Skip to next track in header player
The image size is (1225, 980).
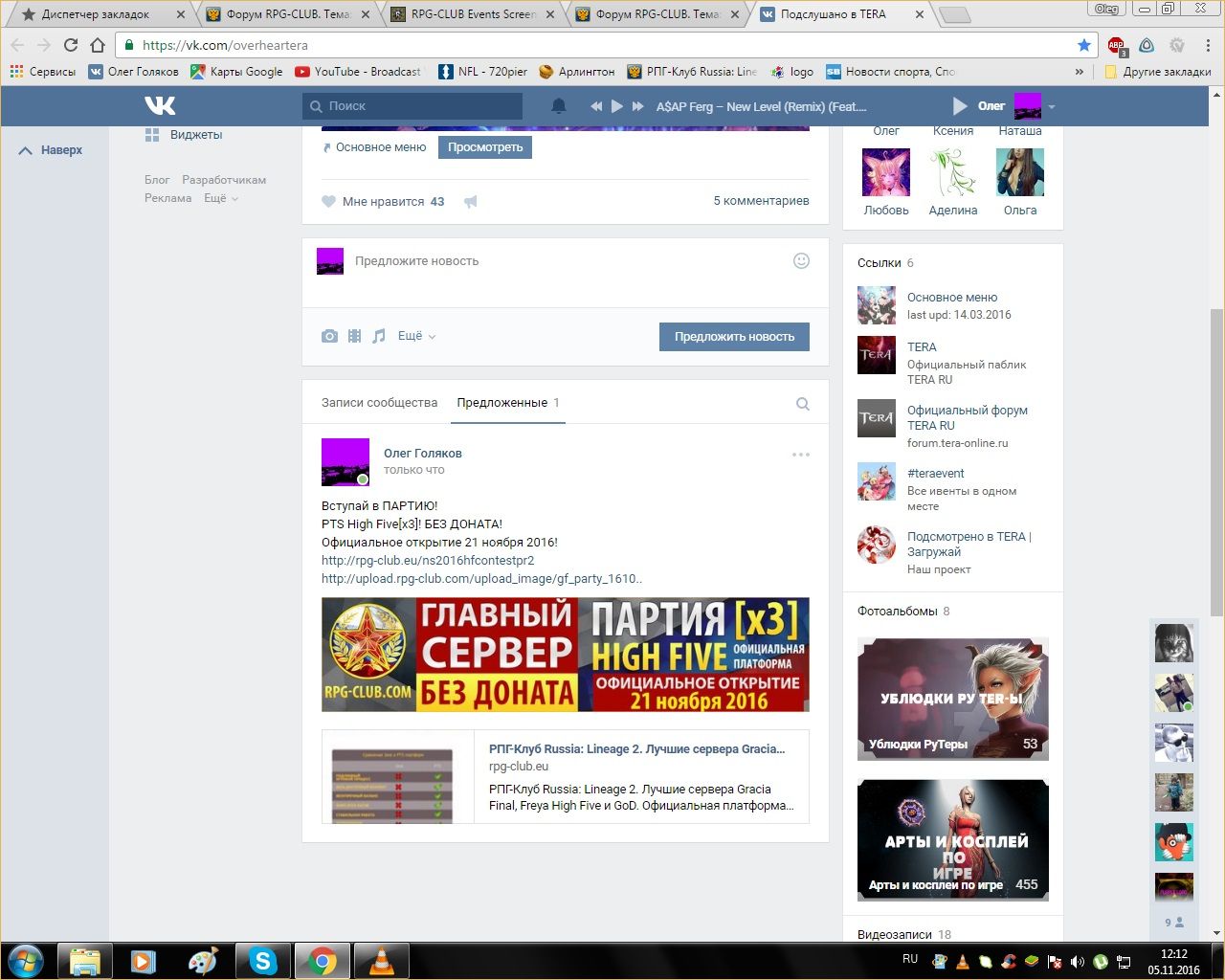pyautogui.click(x=638, y=106)
